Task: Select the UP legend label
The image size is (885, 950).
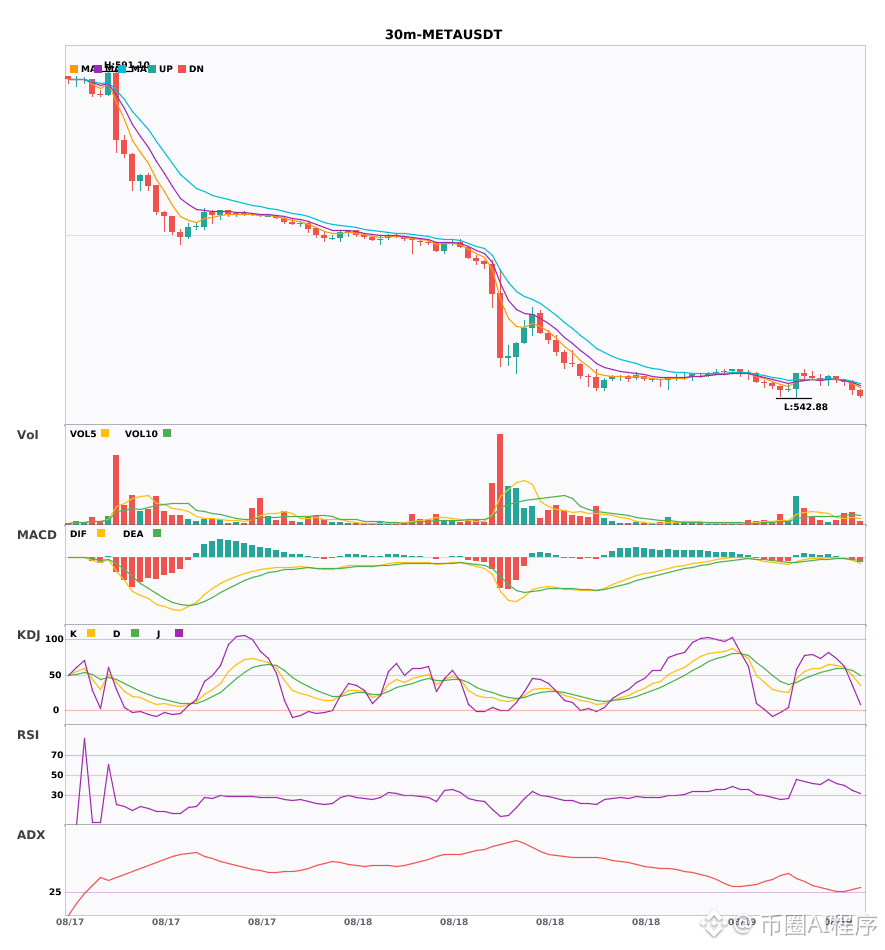Action: (166, 69)
